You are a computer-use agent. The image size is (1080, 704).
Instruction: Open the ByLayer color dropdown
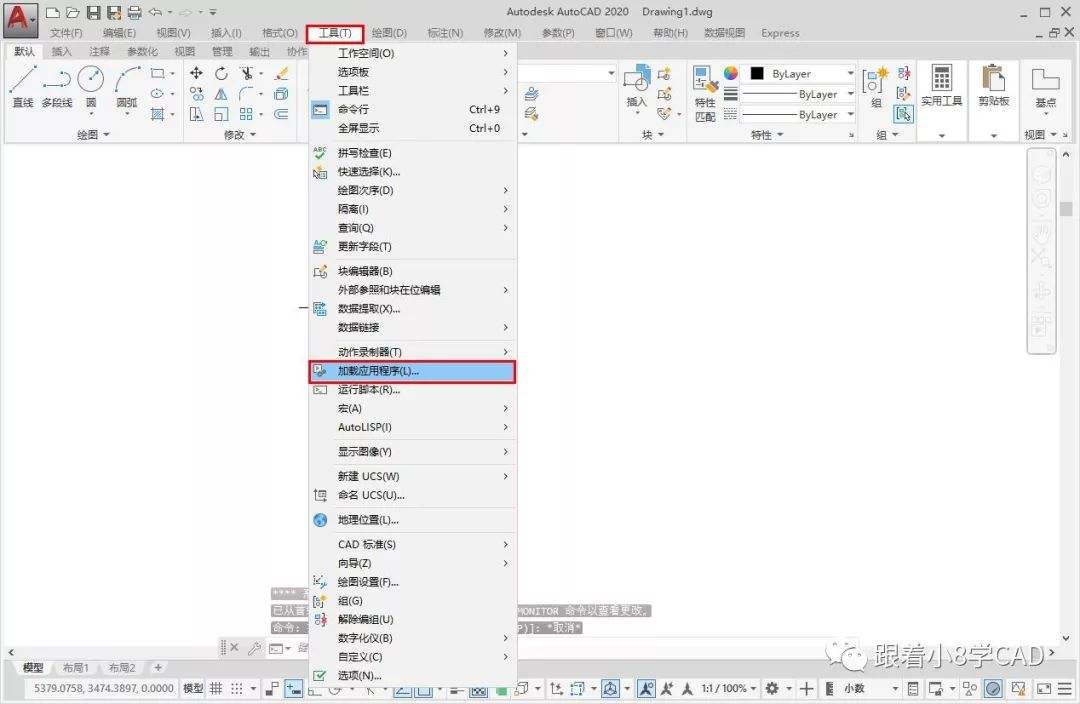pos(849,72)
